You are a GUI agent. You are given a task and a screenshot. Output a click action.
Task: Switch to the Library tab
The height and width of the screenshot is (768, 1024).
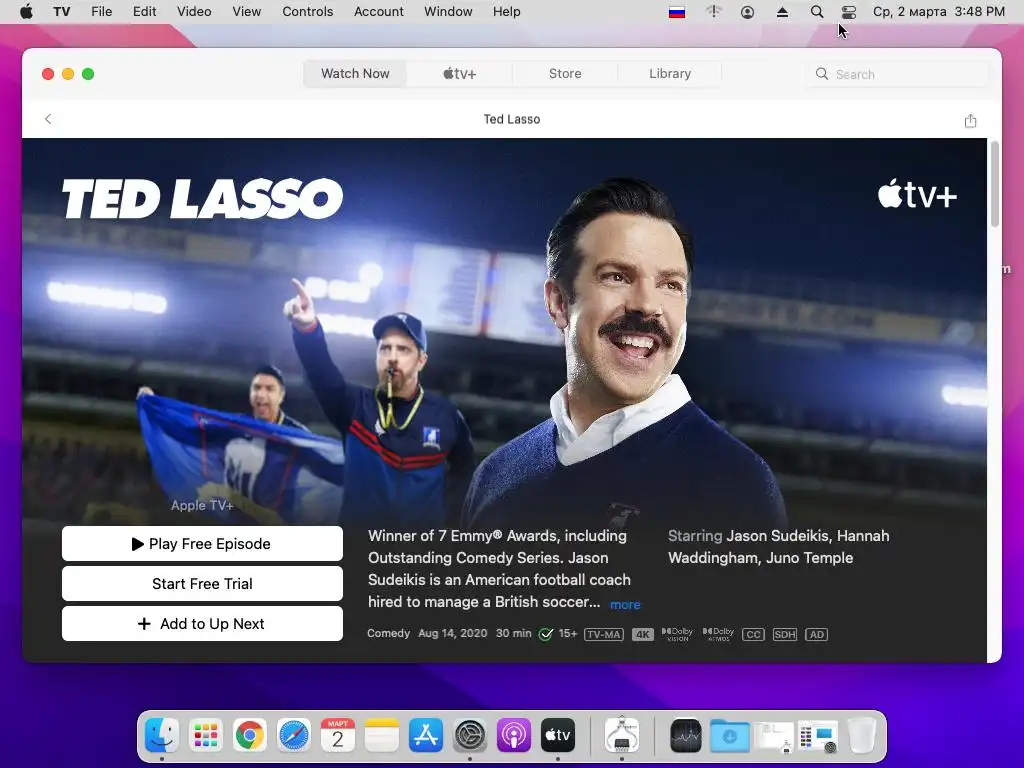670,74
